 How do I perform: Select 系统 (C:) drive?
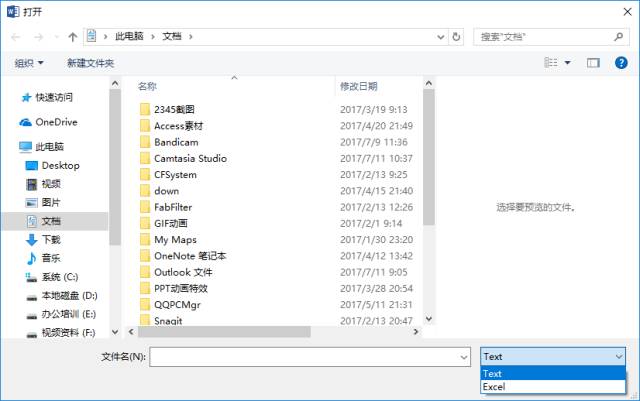click(x=60, y=277)
